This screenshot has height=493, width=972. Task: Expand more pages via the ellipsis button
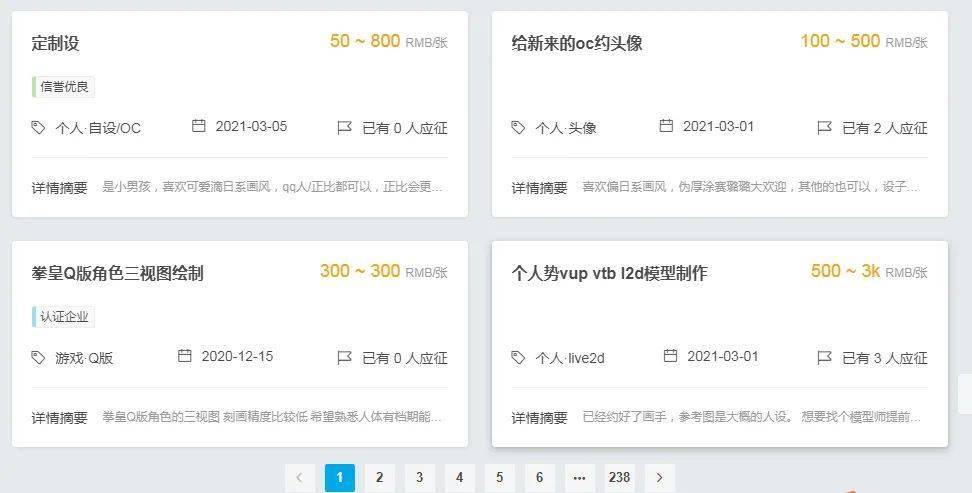tap(580, 478)
